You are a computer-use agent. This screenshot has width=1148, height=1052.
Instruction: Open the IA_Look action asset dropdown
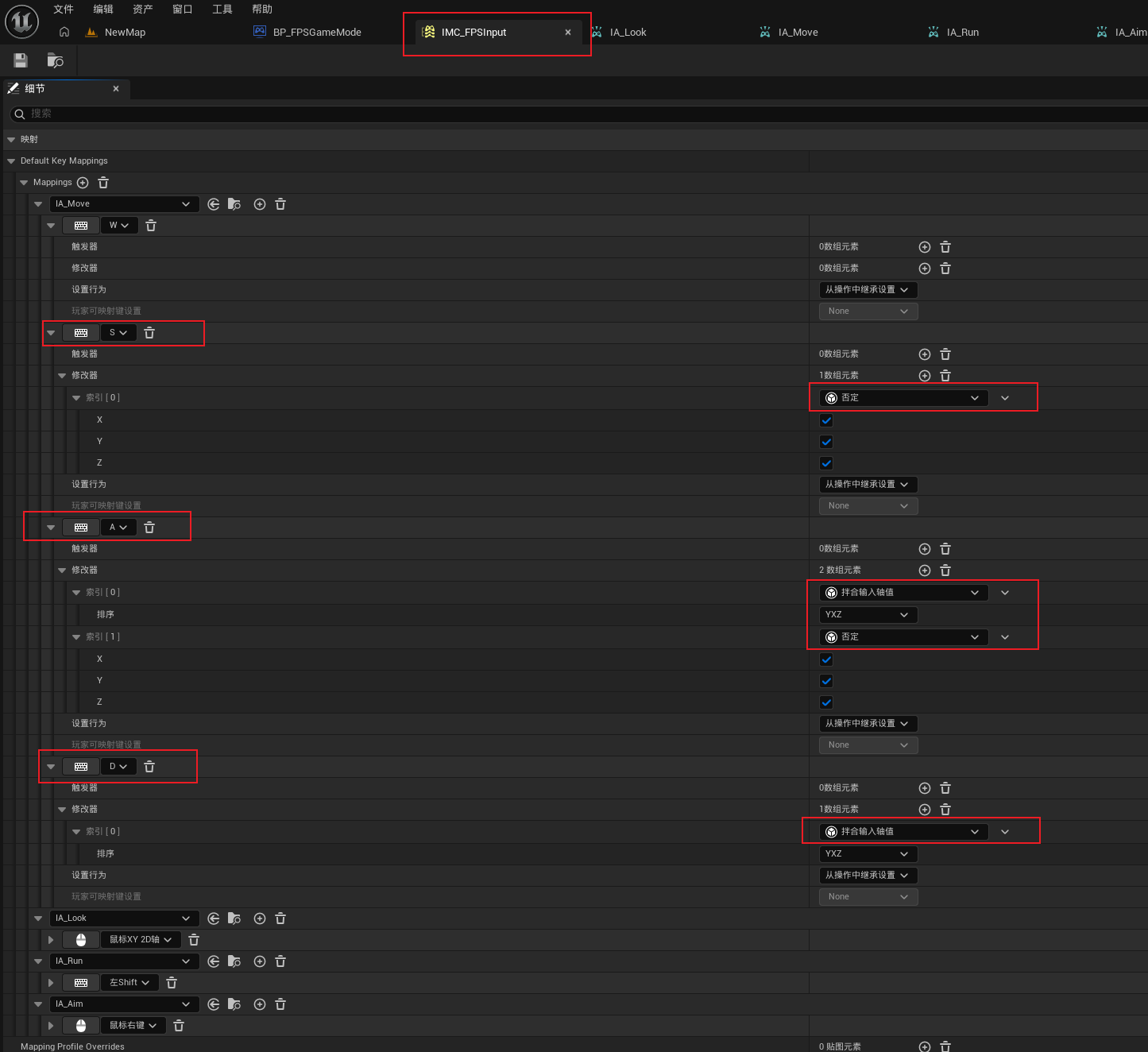coord(124,919)
